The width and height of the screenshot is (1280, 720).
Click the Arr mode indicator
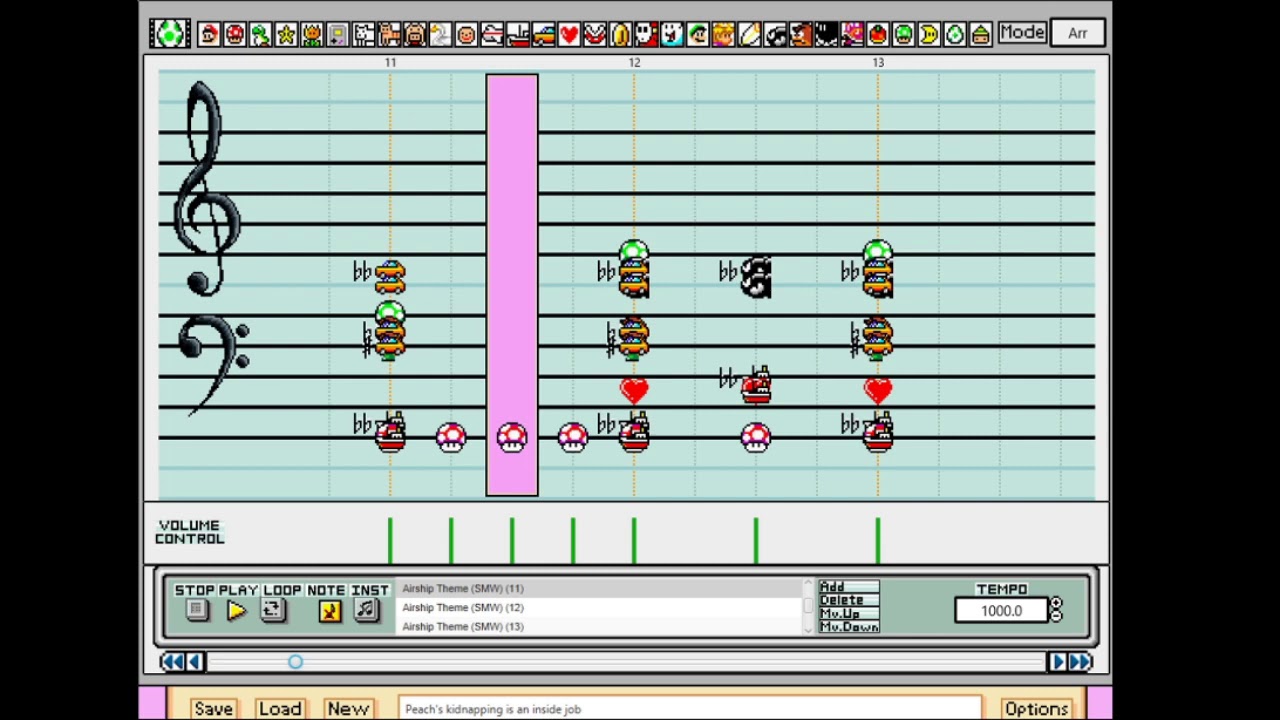(x=1077, y=33)
